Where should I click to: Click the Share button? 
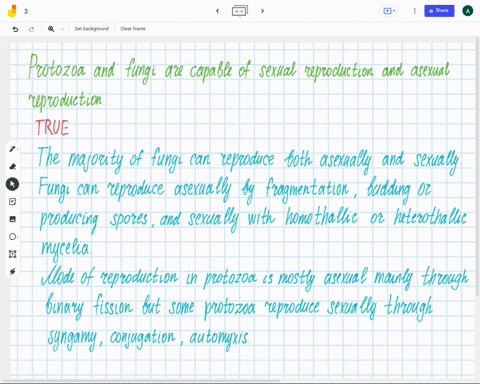point(439,11)
